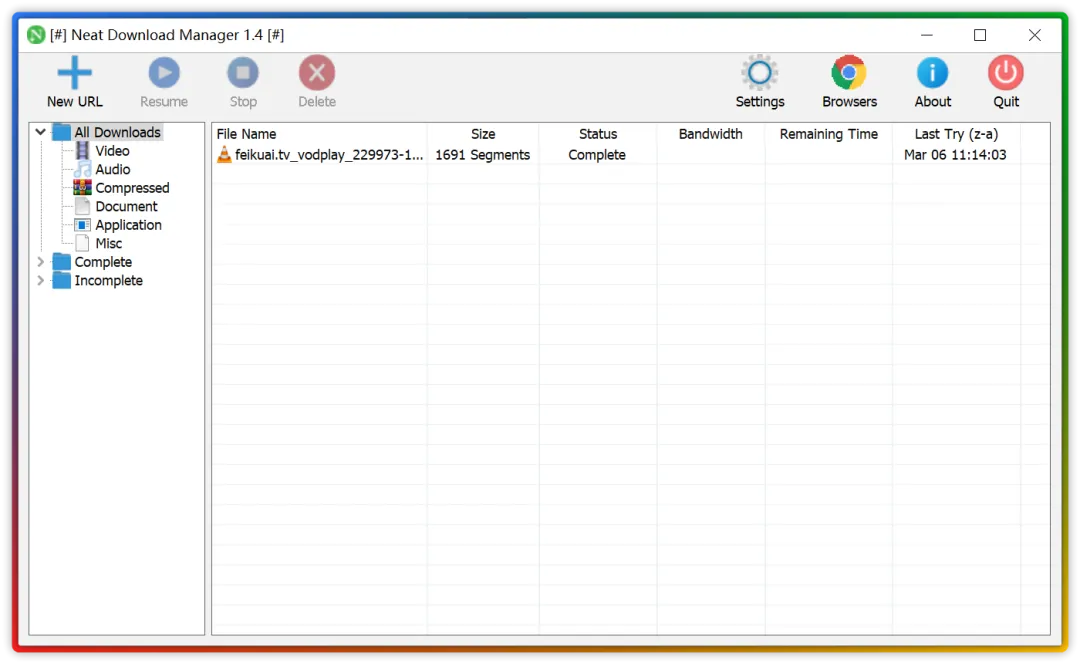Click the Neat Download Manager title icon
Viewport: 1080px width, 664px height.
36,34
